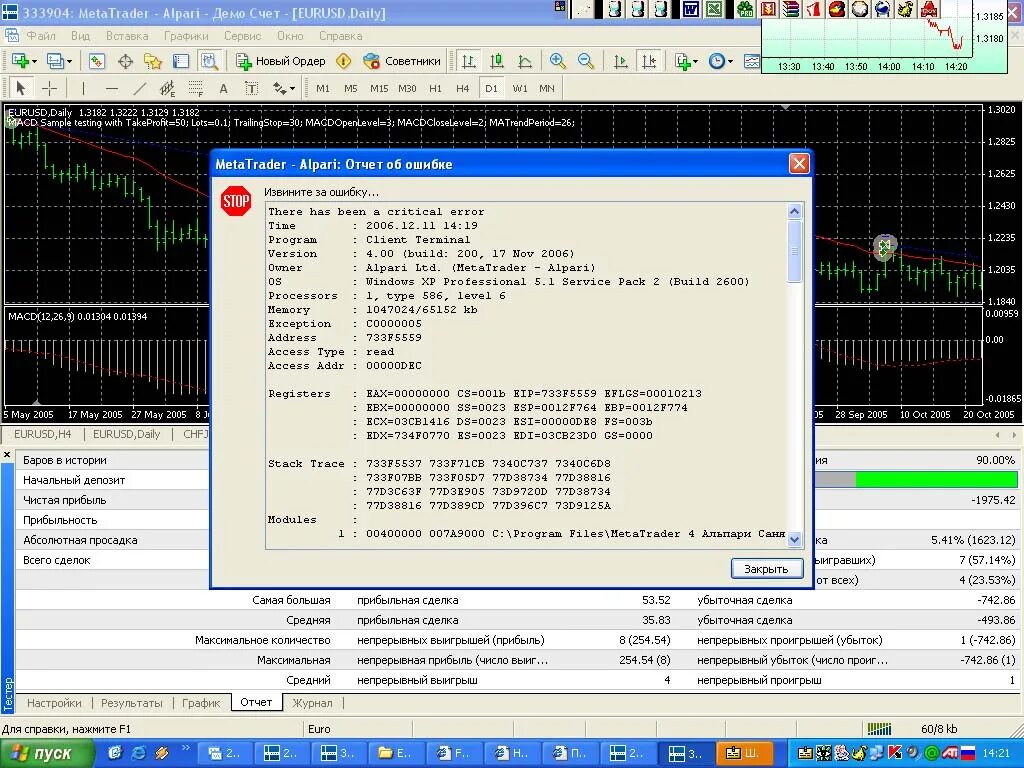Screen dimensions: 1024x768
Task: Click error report scrollbar down arrow
Action: 794,540
